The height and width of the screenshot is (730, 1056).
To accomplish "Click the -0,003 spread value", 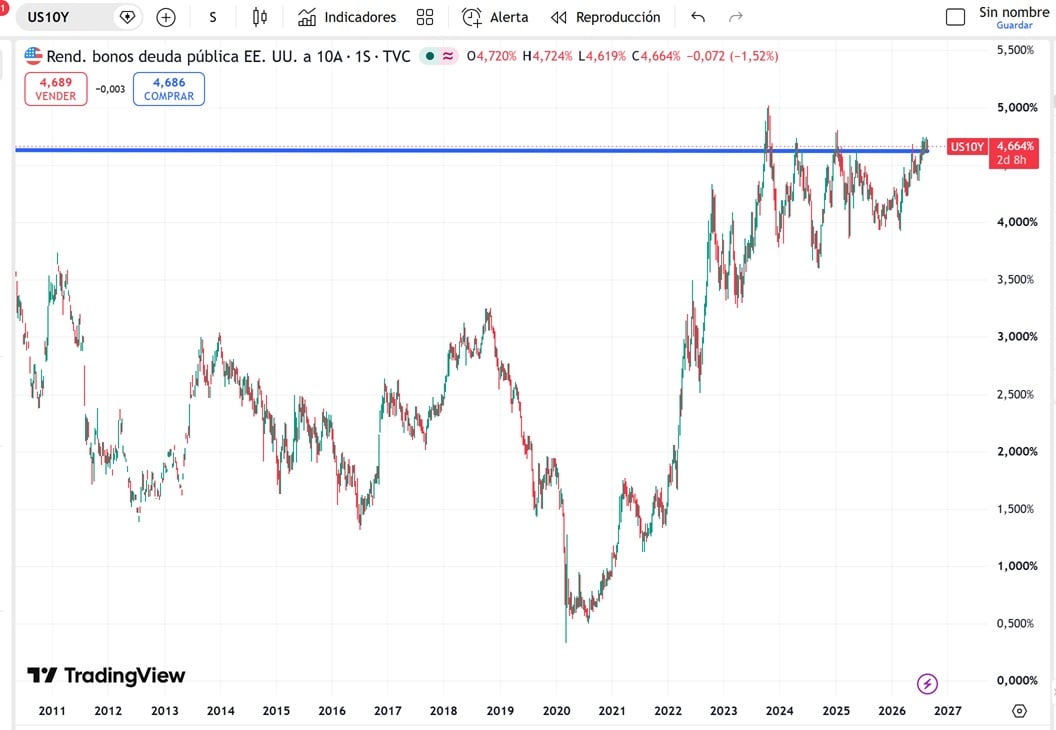I will click(110, 89).
